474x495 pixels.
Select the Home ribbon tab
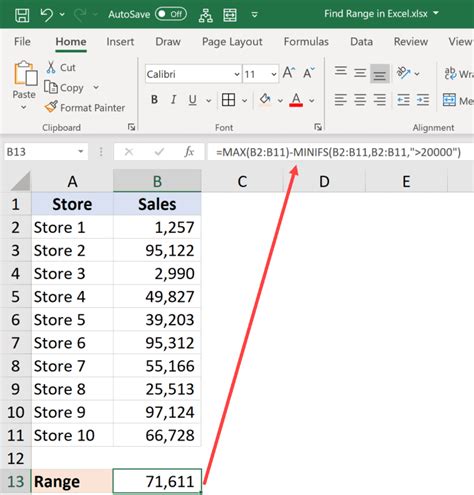71,42
